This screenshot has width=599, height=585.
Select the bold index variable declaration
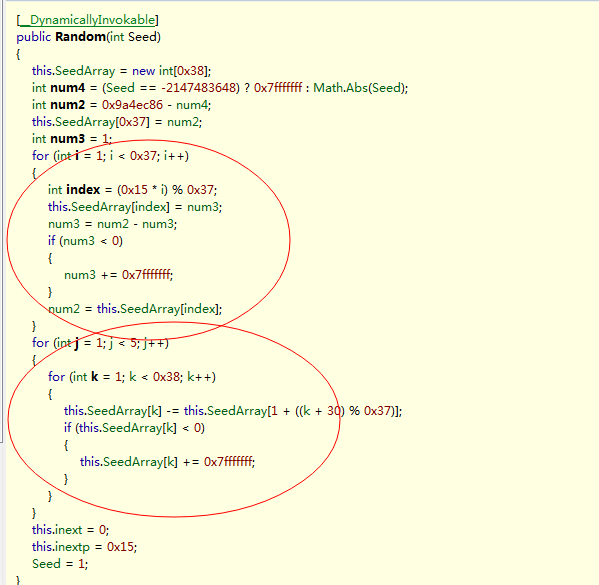click(83, 190)
